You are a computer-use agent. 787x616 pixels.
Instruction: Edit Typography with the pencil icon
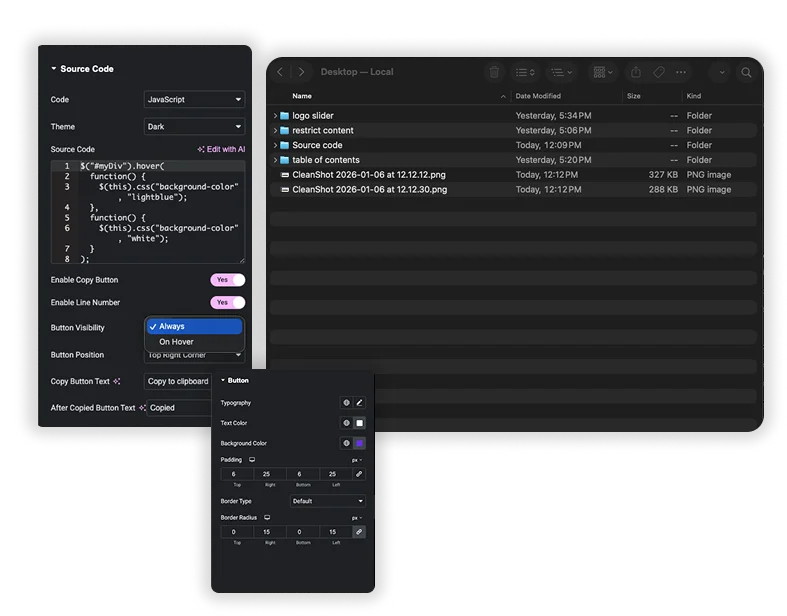[359, 403]
